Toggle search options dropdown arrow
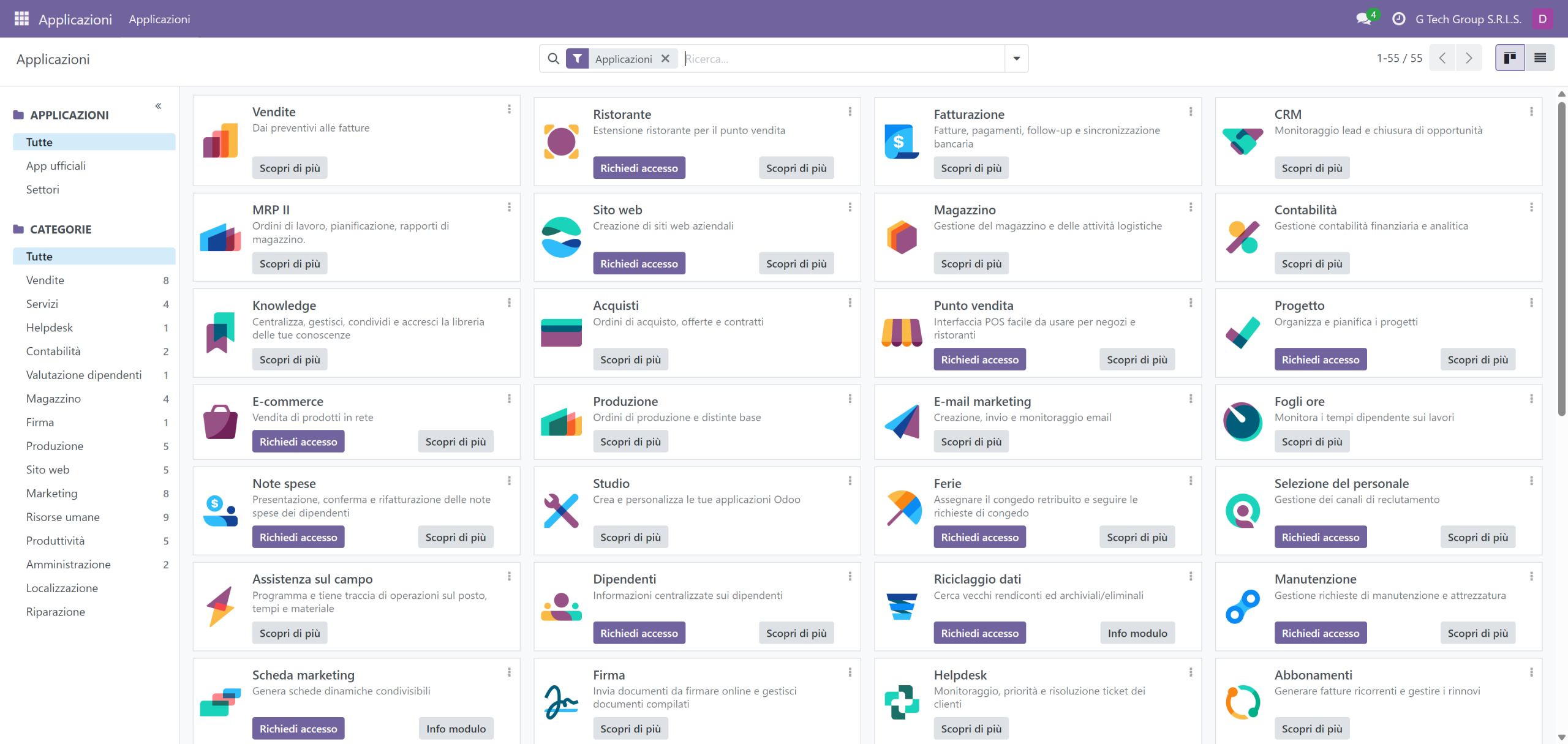Image resolution: width=1568 pixels, height=744 pixels. click(x=1017, y=59)
